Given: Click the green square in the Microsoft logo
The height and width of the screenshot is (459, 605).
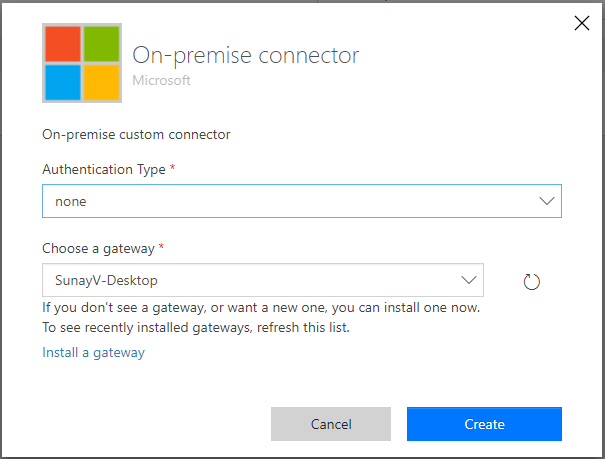Looking at the screenshot, I should point(101,43).
